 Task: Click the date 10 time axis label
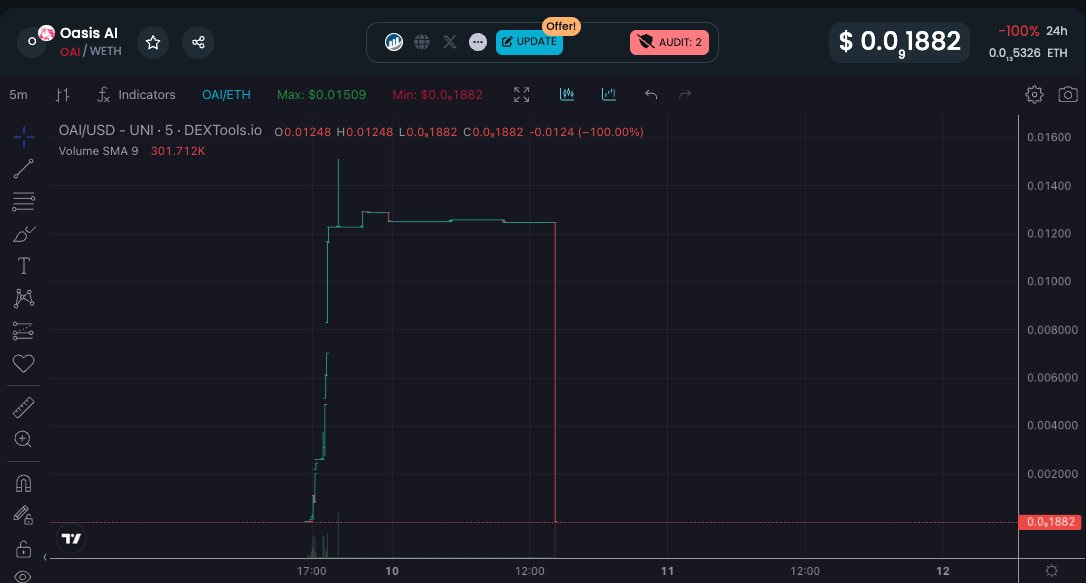tap(392, 571)
